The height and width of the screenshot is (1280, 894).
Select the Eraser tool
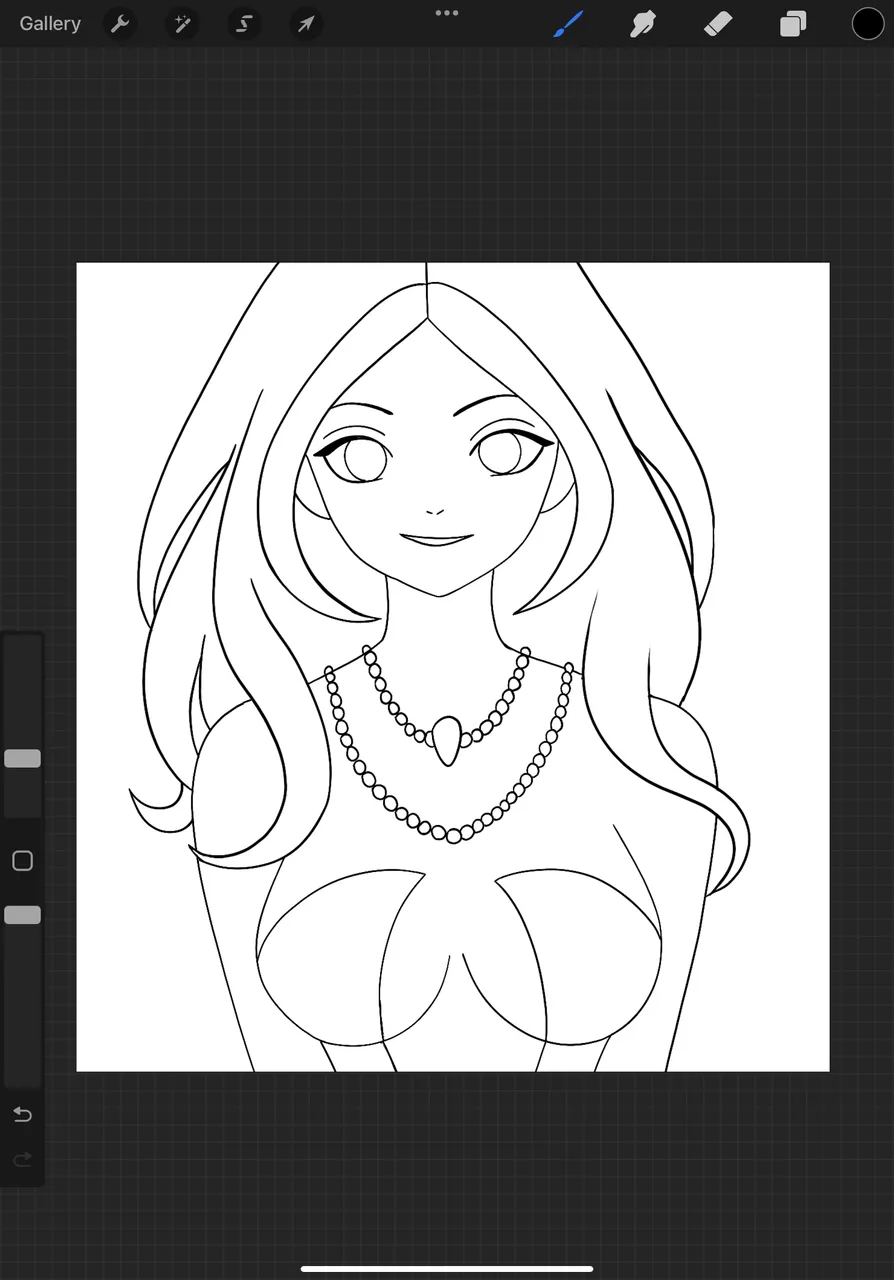pos(718,23)
